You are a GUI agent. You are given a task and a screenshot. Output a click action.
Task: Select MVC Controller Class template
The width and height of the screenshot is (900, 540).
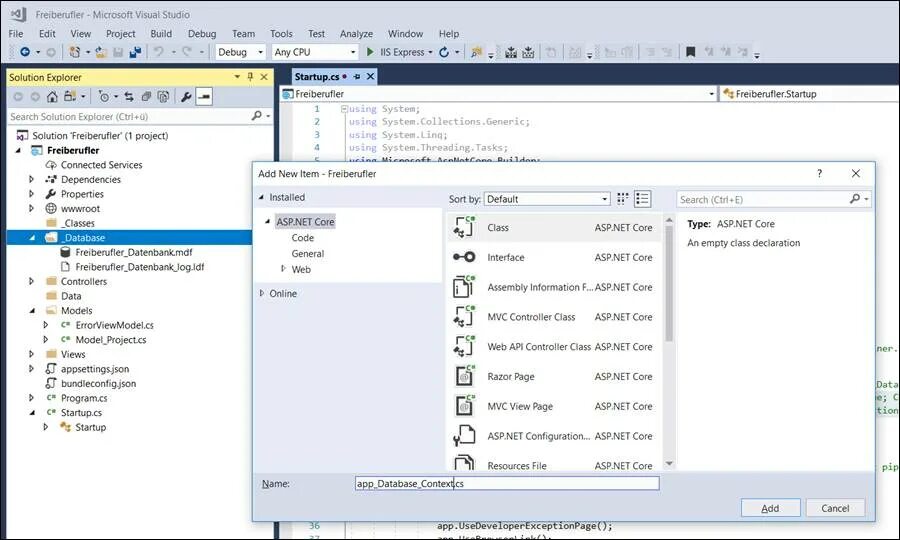pos(554,317)
